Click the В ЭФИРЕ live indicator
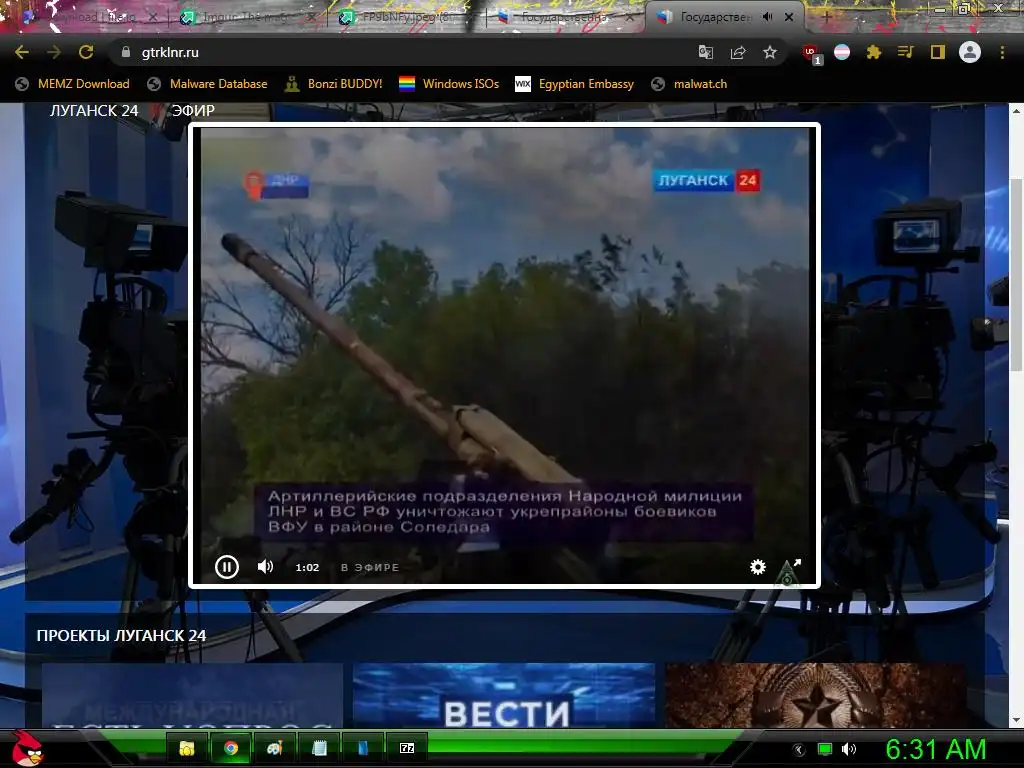Viewport: 1024px width, 768px height. point(370,568)
